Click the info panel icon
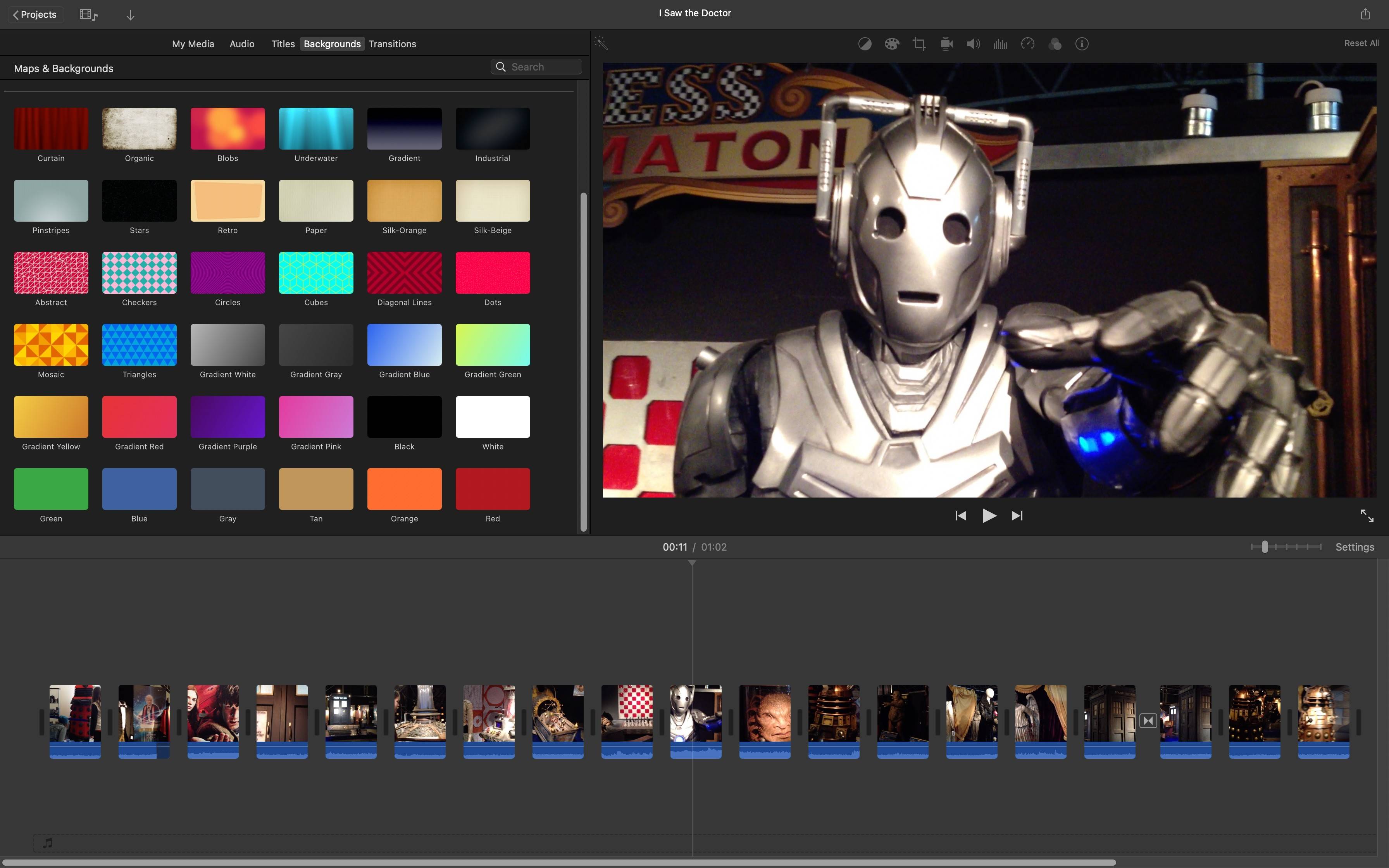 pyautogui.click(x=1083, y=43)
